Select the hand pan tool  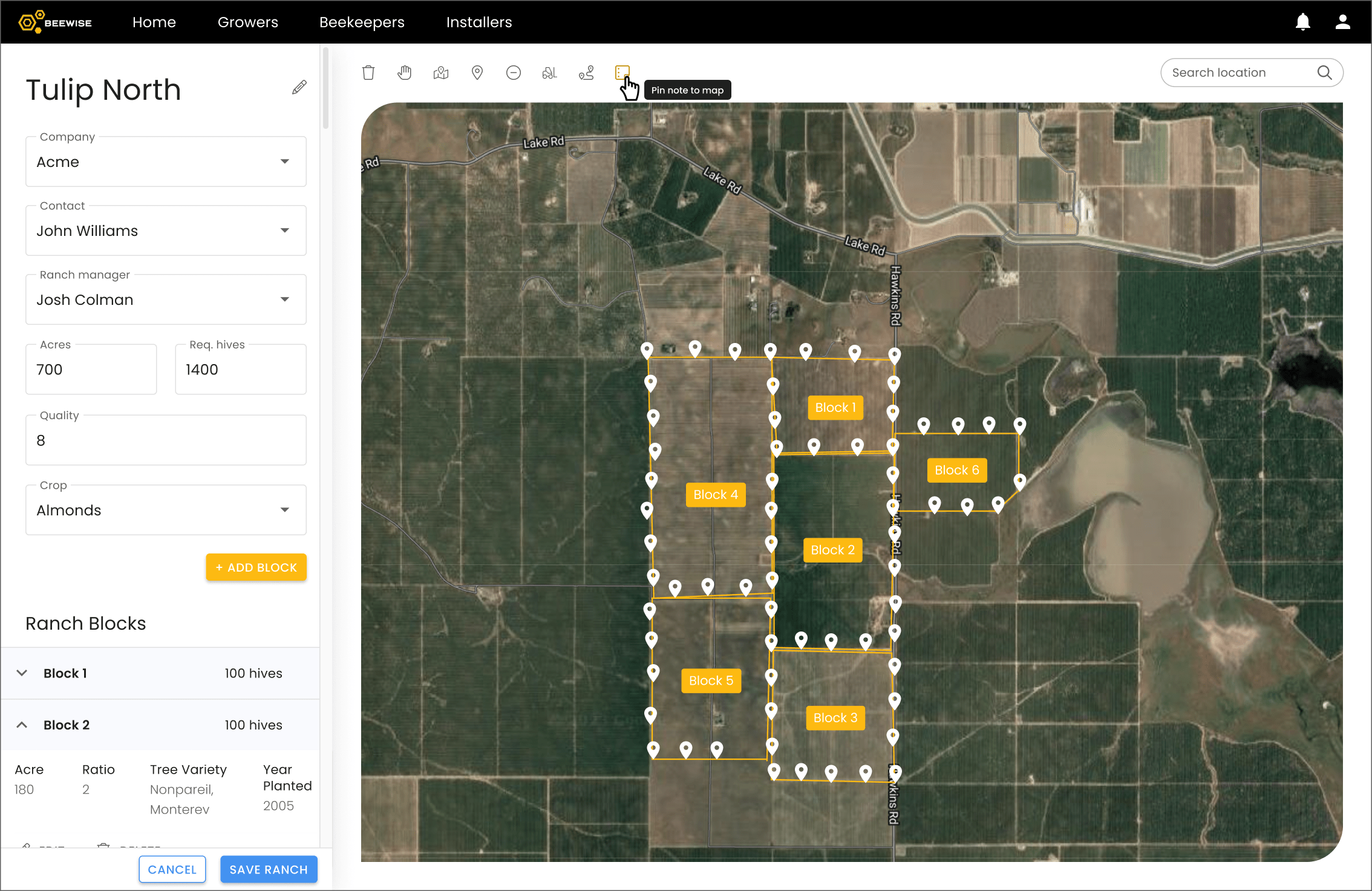405,73
